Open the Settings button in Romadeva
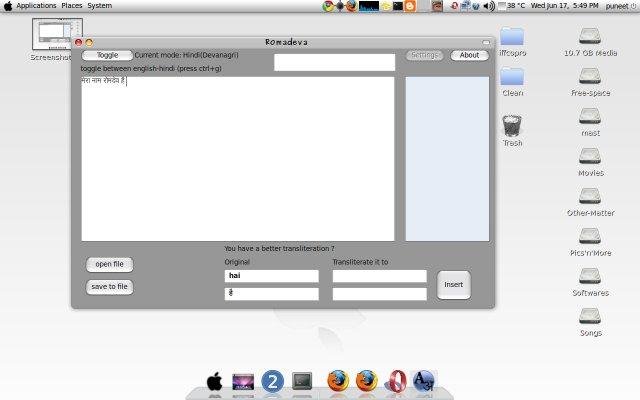Image resolution: width=640 pixels, height=400 pixels. 424,55
